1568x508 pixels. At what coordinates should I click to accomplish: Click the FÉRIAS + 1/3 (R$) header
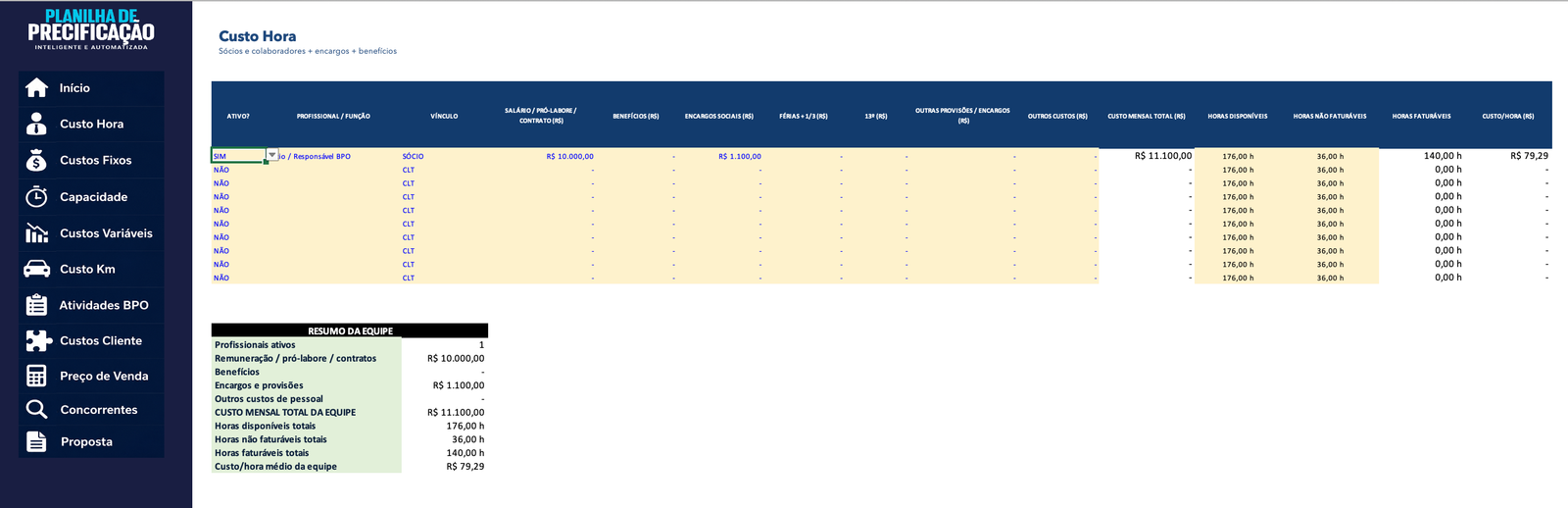click(x=804, y=116)
